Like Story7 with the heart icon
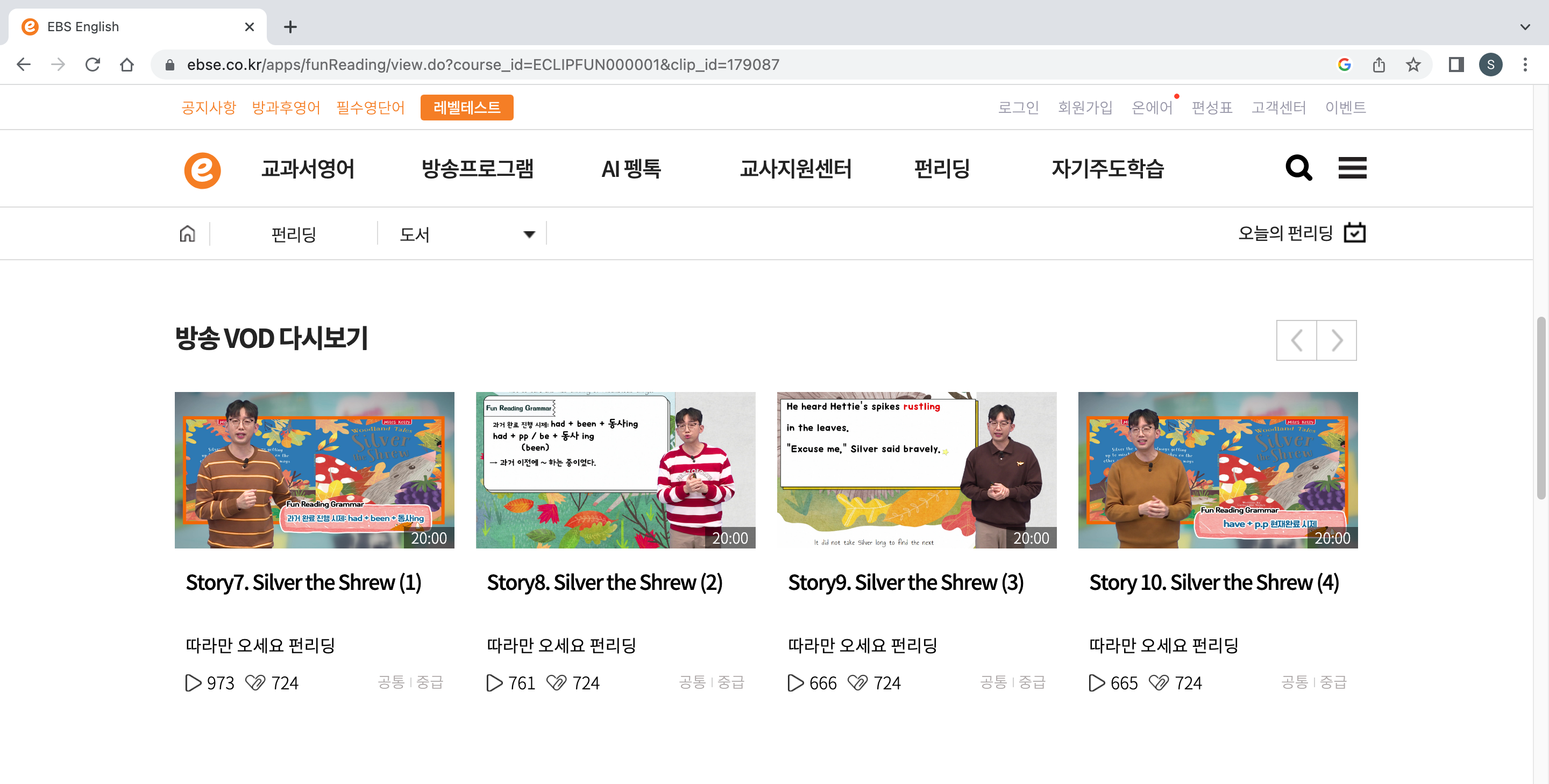Screen dimensions: 1549x784 (255, 683)
